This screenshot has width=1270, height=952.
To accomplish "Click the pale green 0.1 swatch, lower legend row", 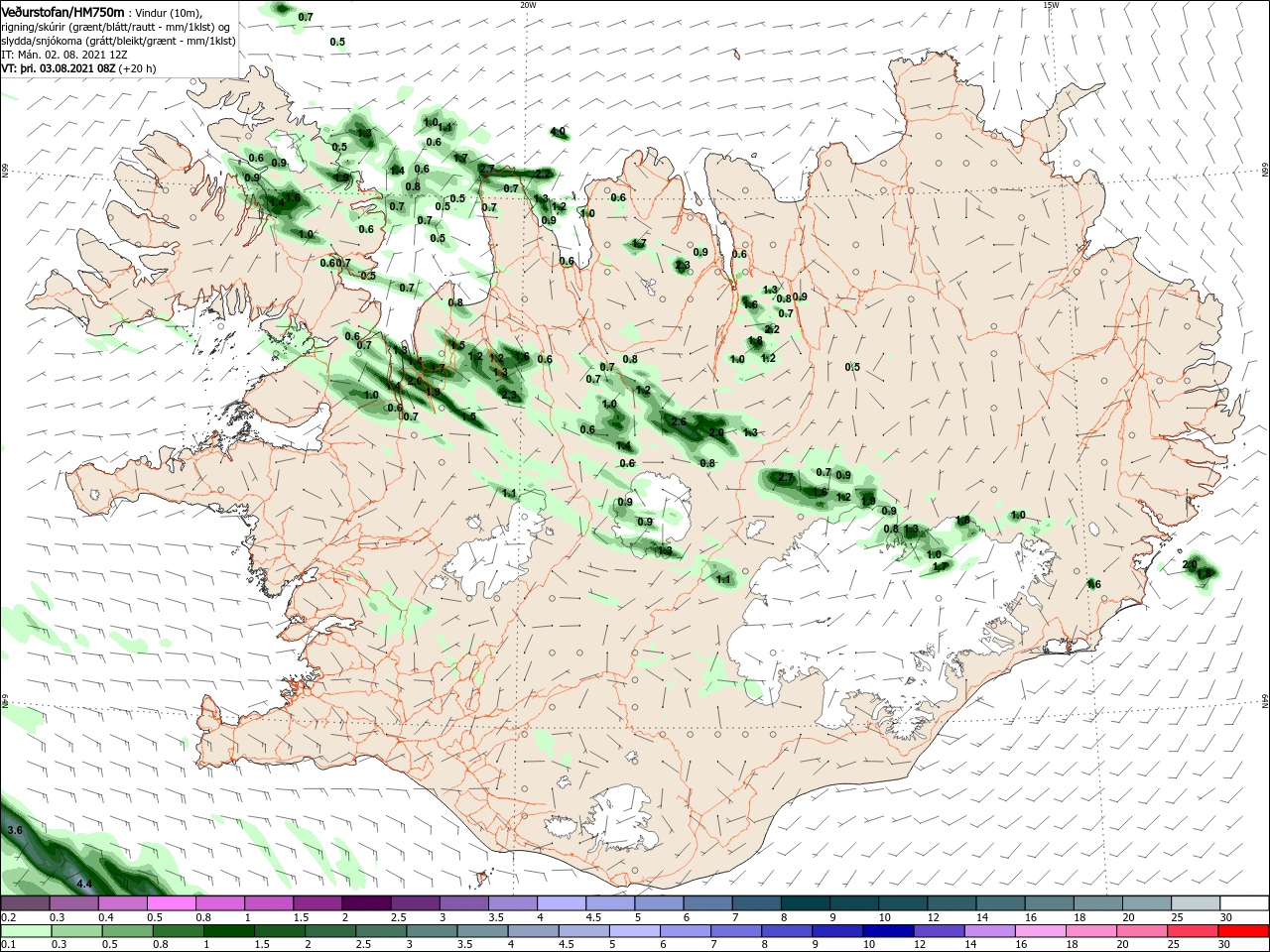I will click(x=26, y=931).
